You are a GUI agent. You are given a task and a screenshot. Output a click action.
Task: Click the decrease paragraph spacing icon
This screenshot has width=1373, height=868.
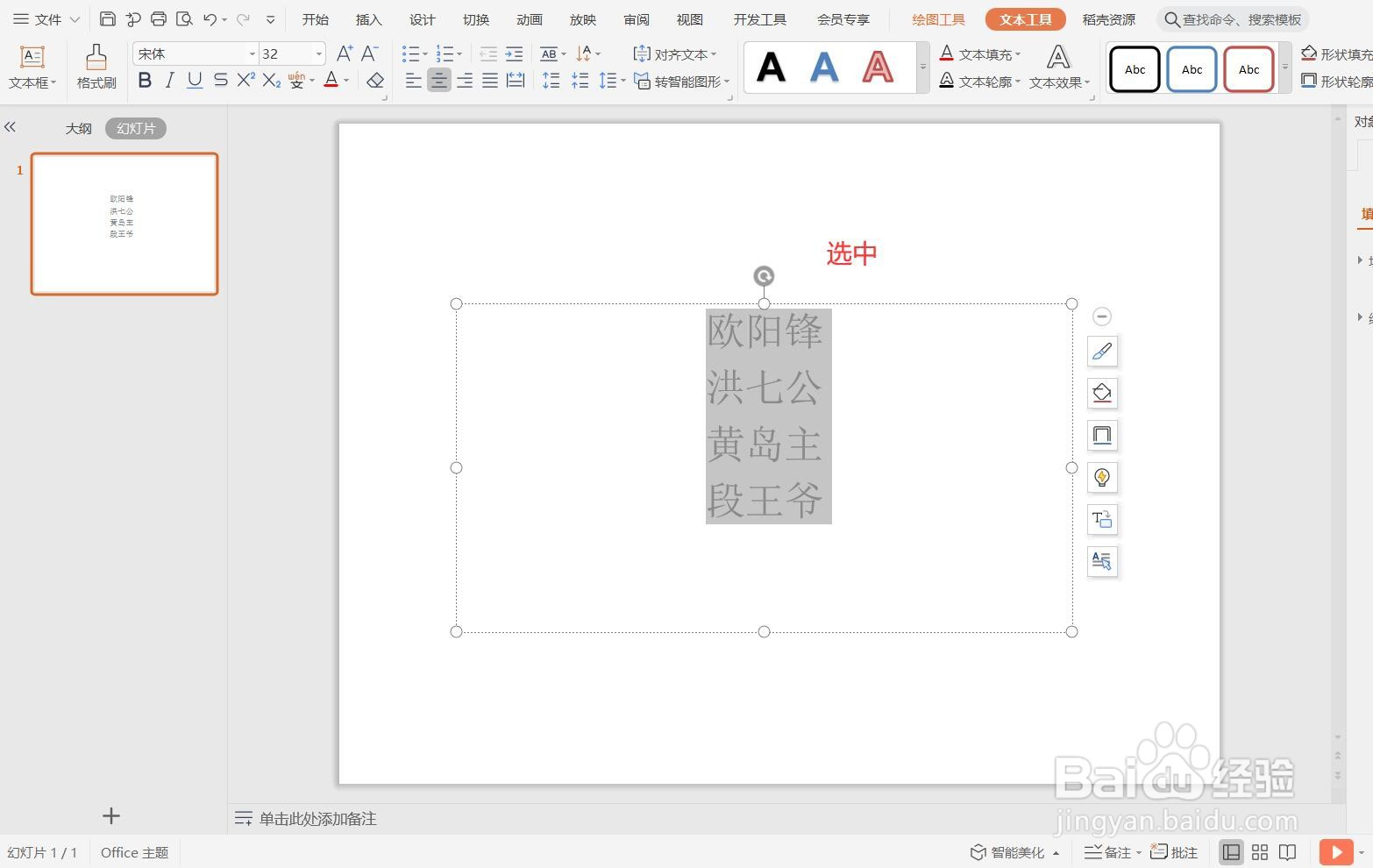coord(580,81)
